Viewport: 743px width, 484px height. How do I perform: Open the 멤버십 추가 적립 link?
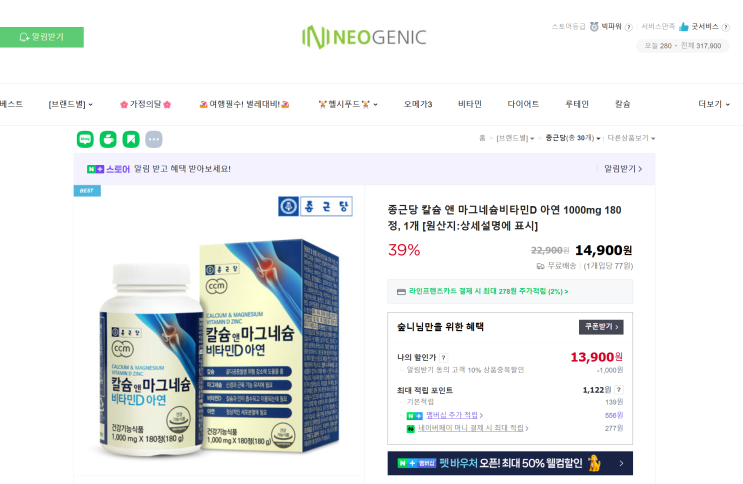(x=454, y=415)
